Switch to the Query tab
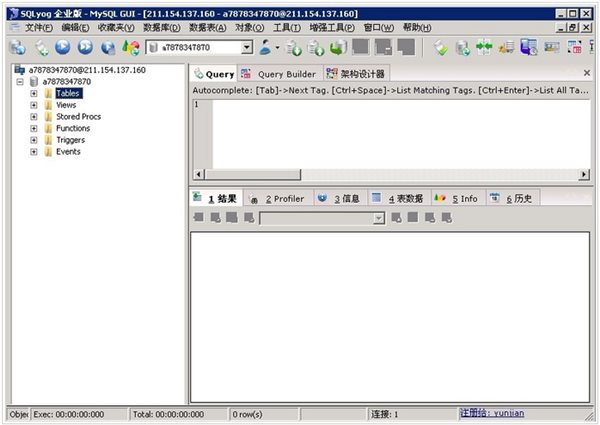Image resolution: width=600 pixels, height=425 pixels. [x=214, y=74]
